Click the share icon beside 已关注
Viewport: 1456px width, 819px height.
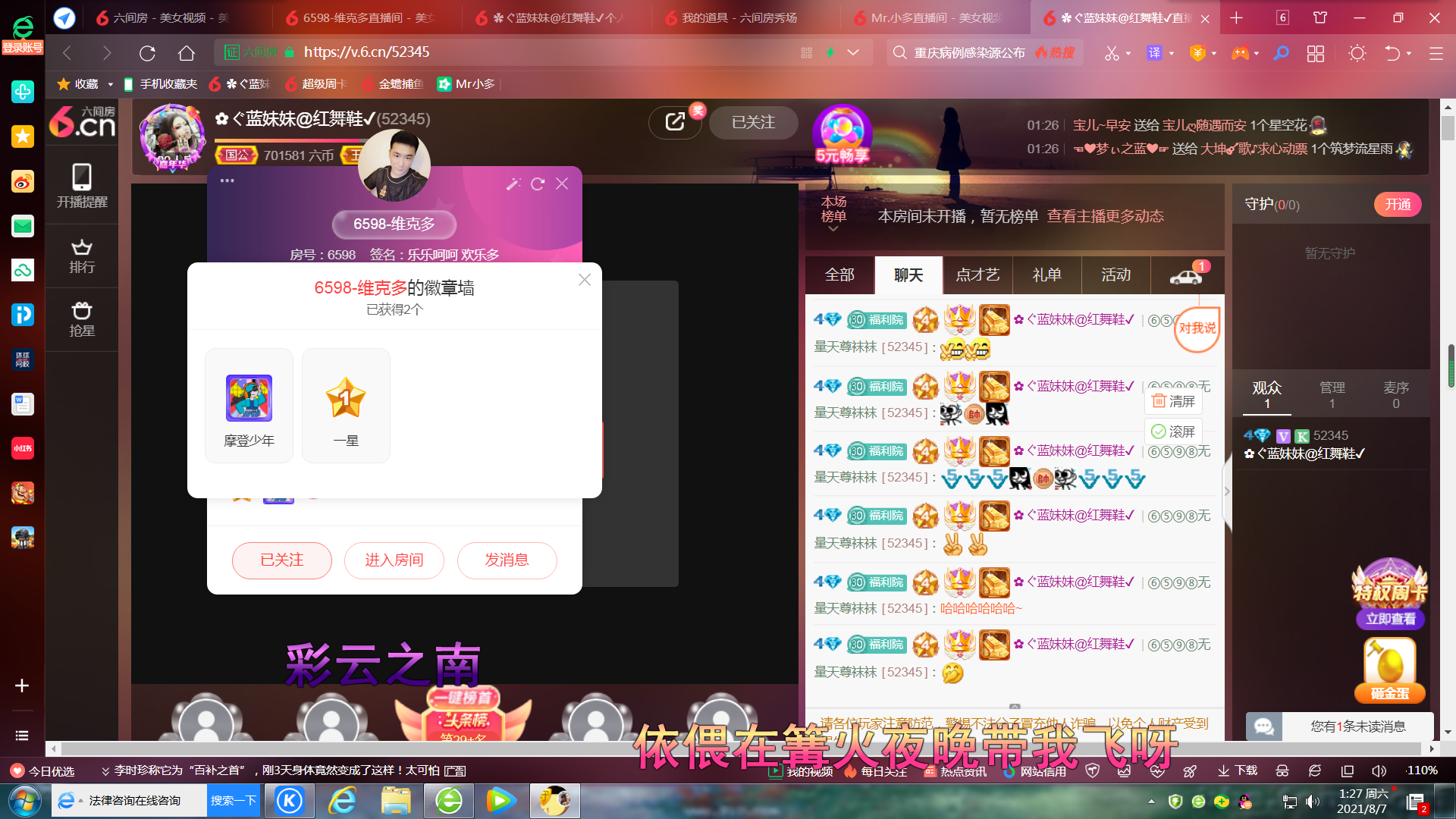(675, 122)
